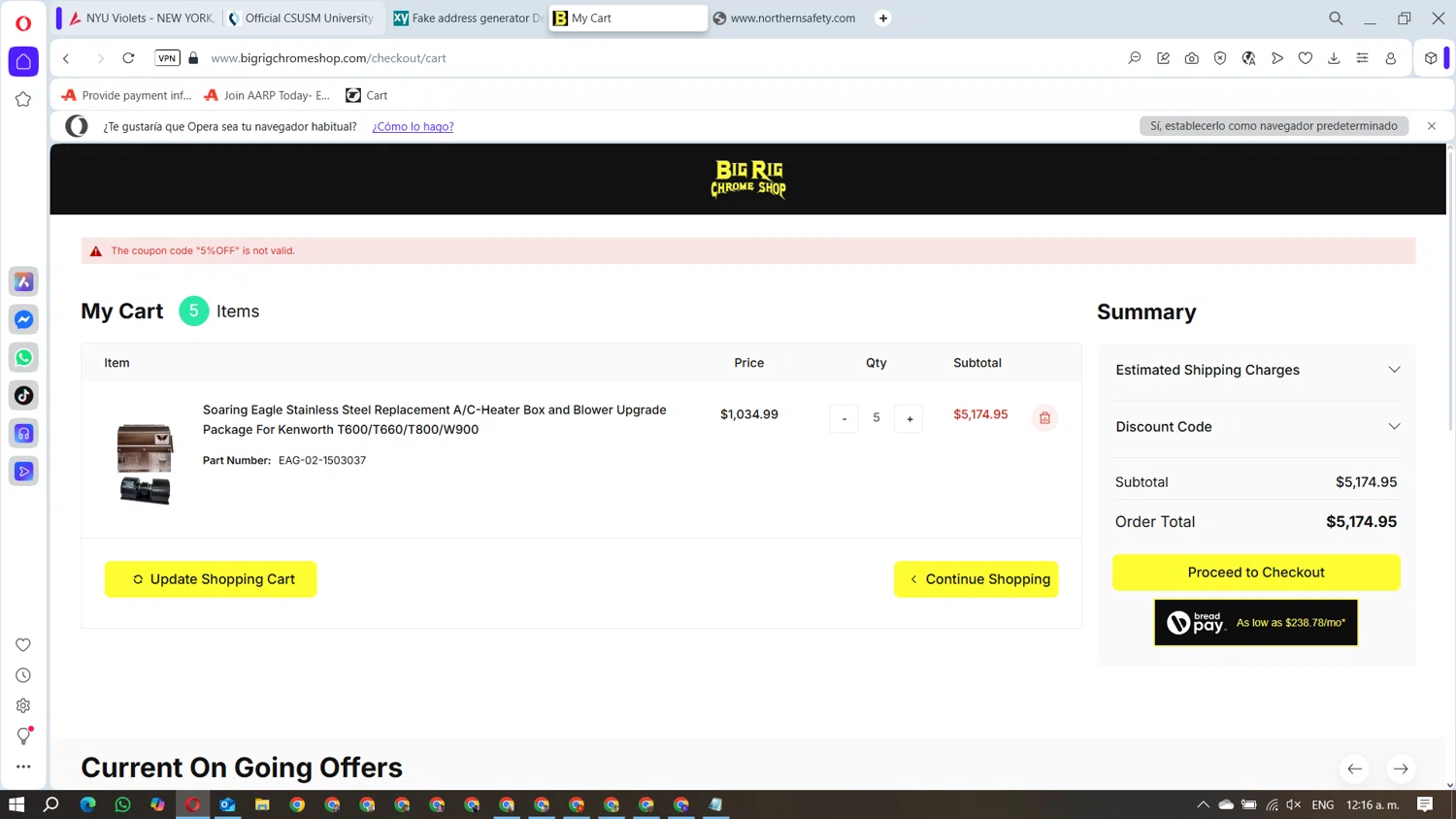Switch to Fake address generator tab

(x=467, y=18)
